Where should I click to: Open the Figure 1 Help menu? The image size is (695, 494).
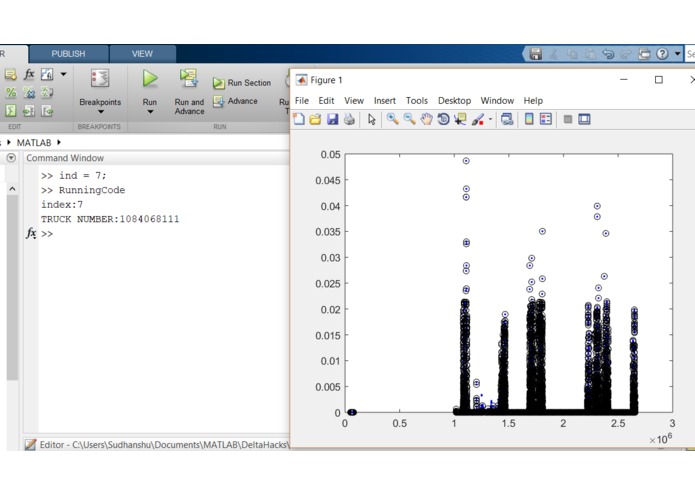(x=533, y=101)
